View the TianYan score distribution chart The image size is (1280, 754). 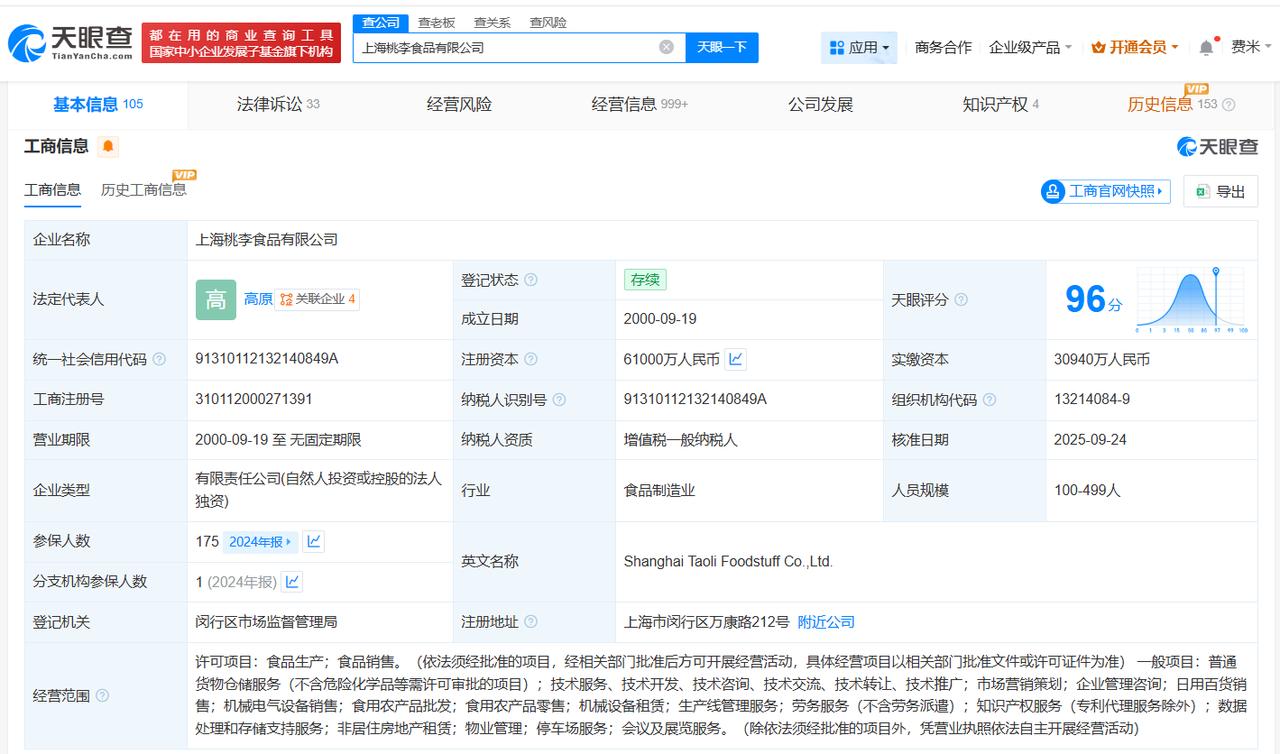pos(1190,299)
